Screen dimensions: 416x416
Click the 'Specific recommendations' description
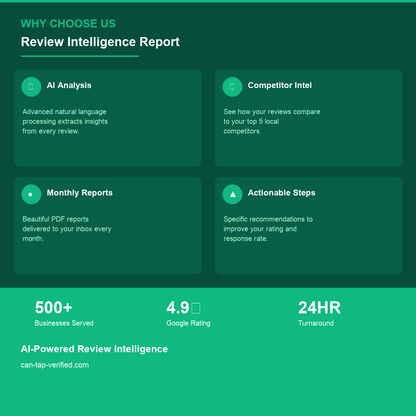(x=268, y=229)
